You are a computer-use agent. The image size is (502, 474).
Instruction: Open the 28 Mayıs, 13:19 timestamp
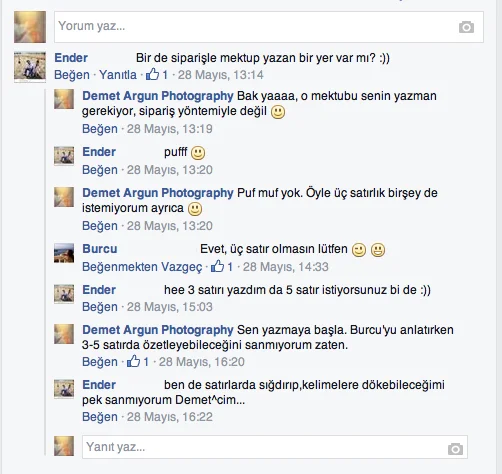point(170,129)
